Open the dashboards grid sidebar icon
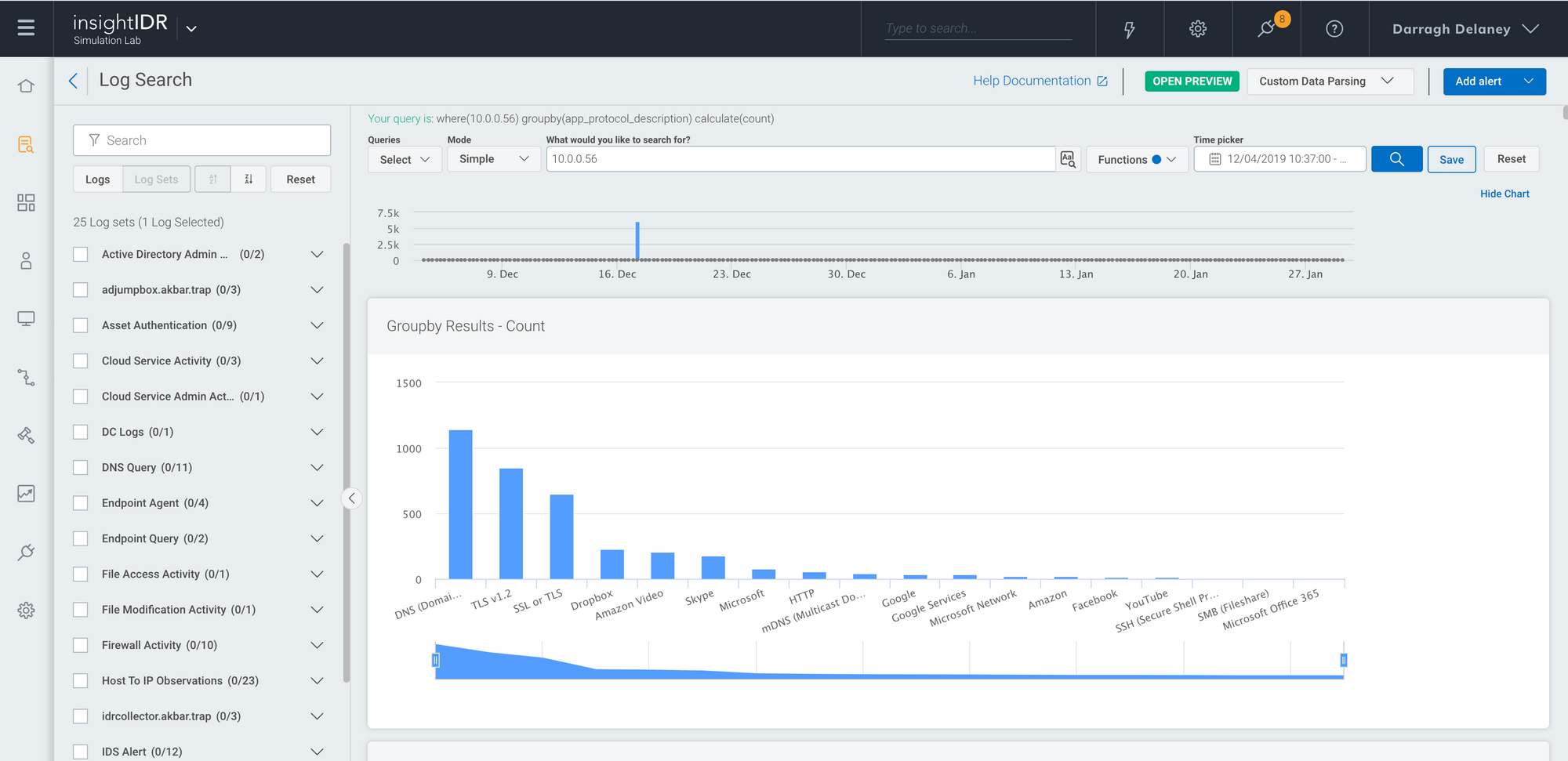Screen dimensions: 1568x761 click(26, 203)
